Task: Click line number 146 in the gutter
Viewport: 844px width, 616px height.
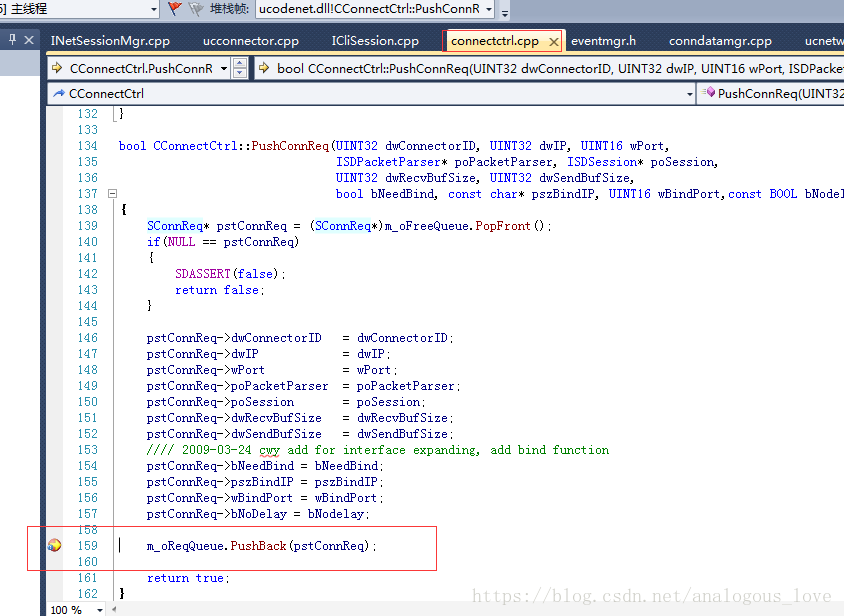Action: pos(88,338)
